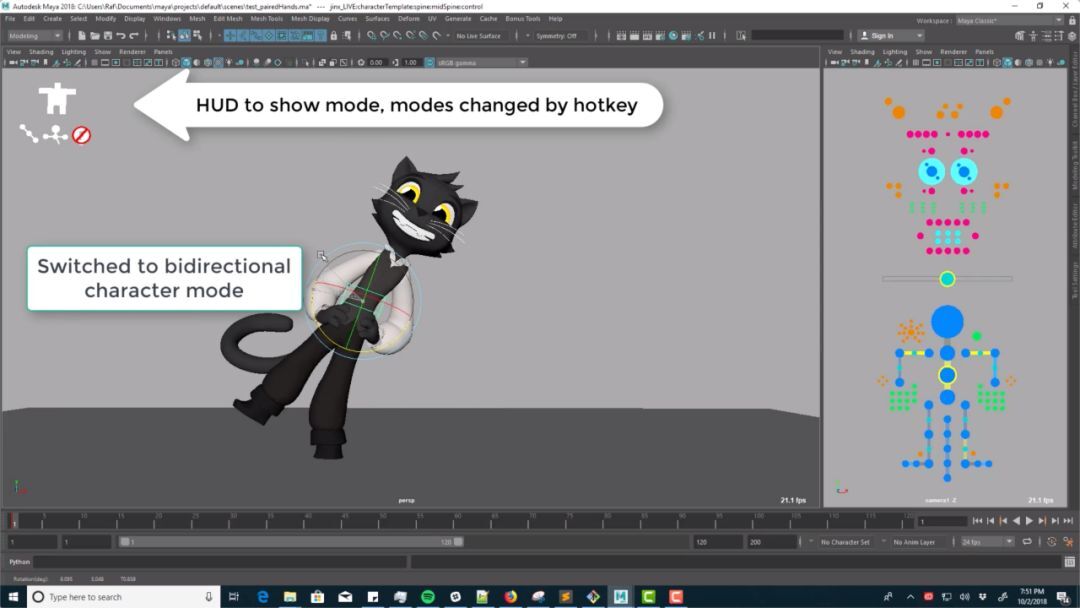Click select camera icon in persp panel
Screen dimensions: 1080x608
click(x=13, y=63)
